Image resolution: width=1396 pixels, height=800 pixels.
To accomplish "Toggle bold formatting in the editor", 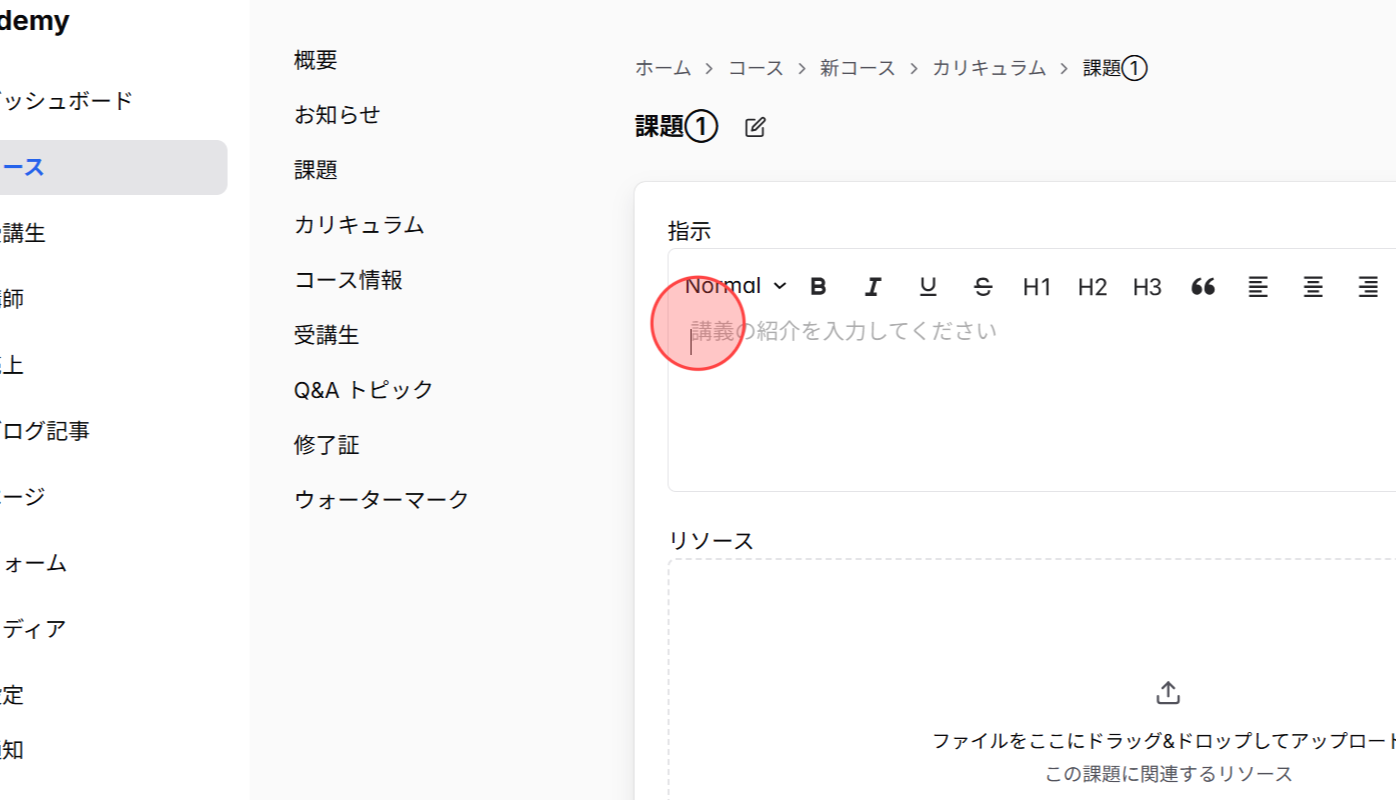I will tap(818, 287).
